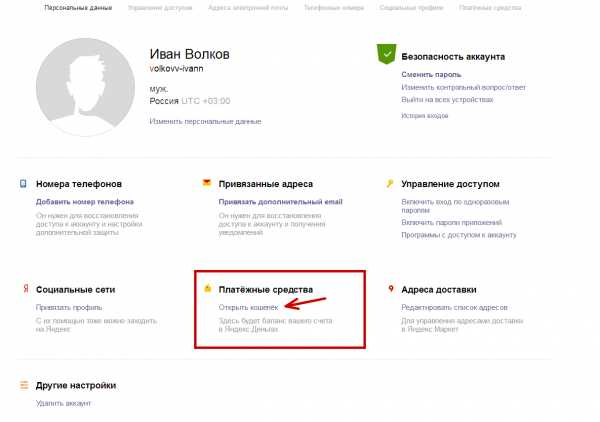Click Привязать дополнительный email link

point(280,202)
